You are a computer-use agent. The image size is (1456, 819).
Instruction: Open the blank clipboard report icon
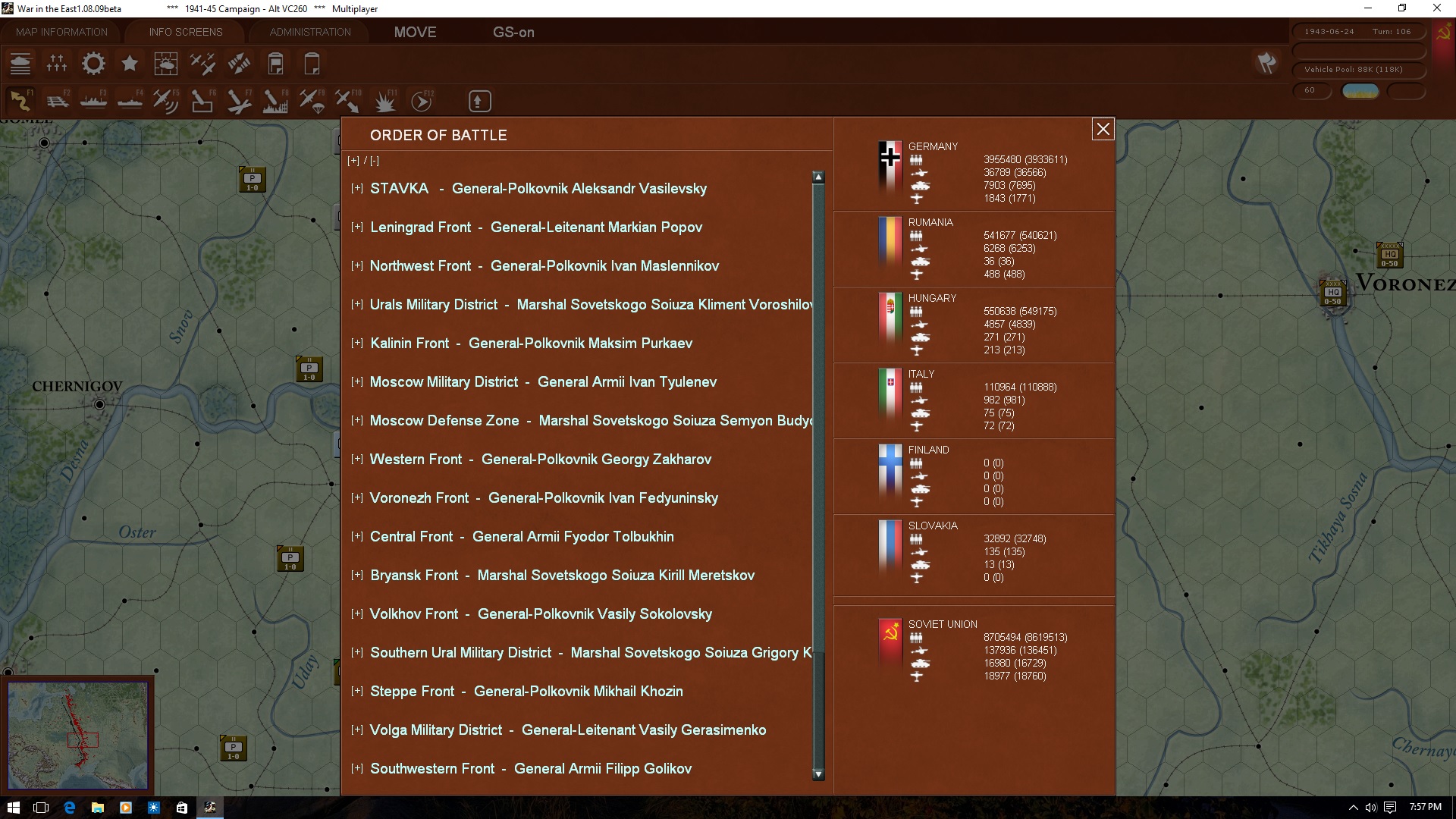pos(312,64)
